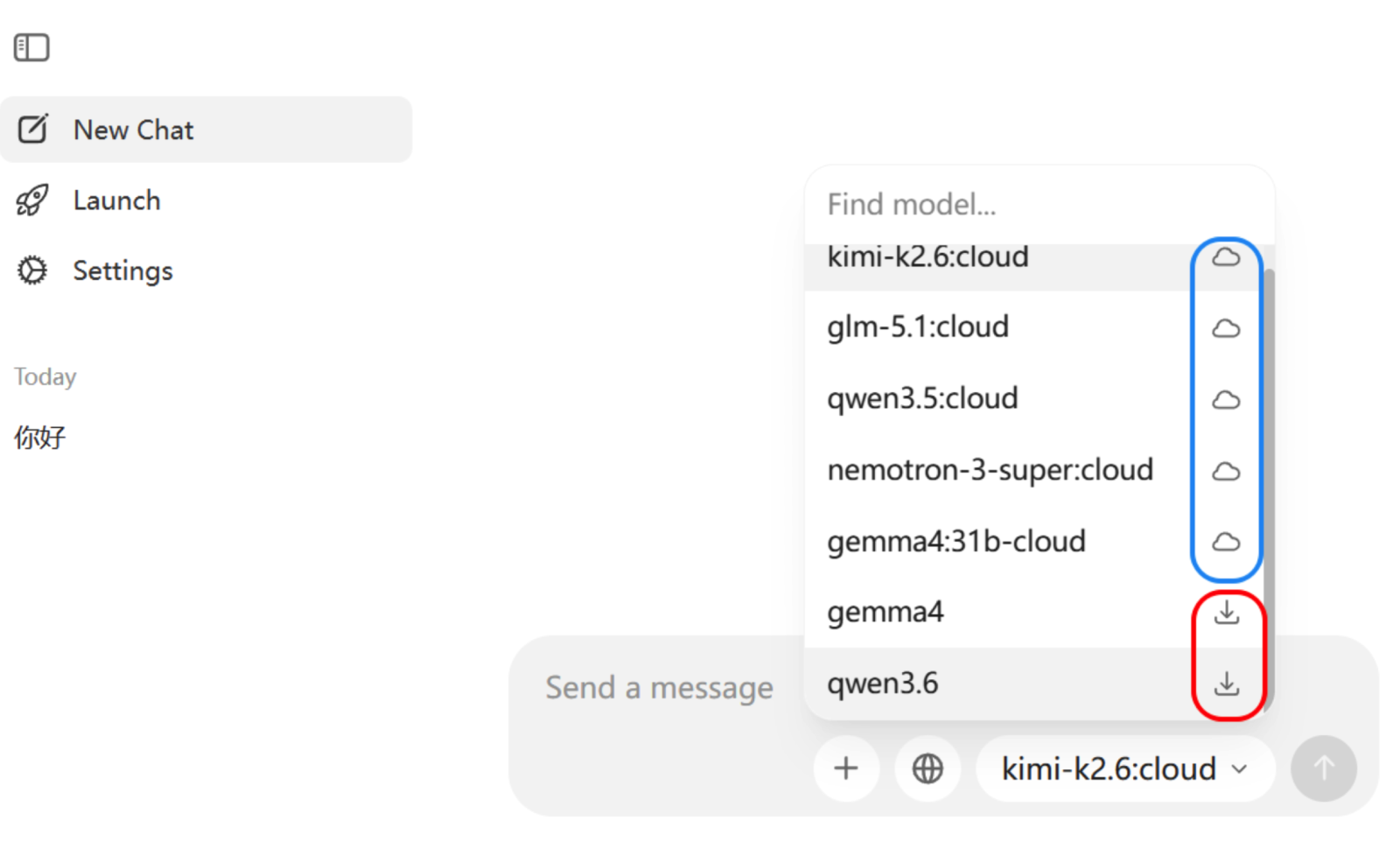
Task: Click the Launch rocket icon
Action: pyautogui.click(x=32, y=200)
